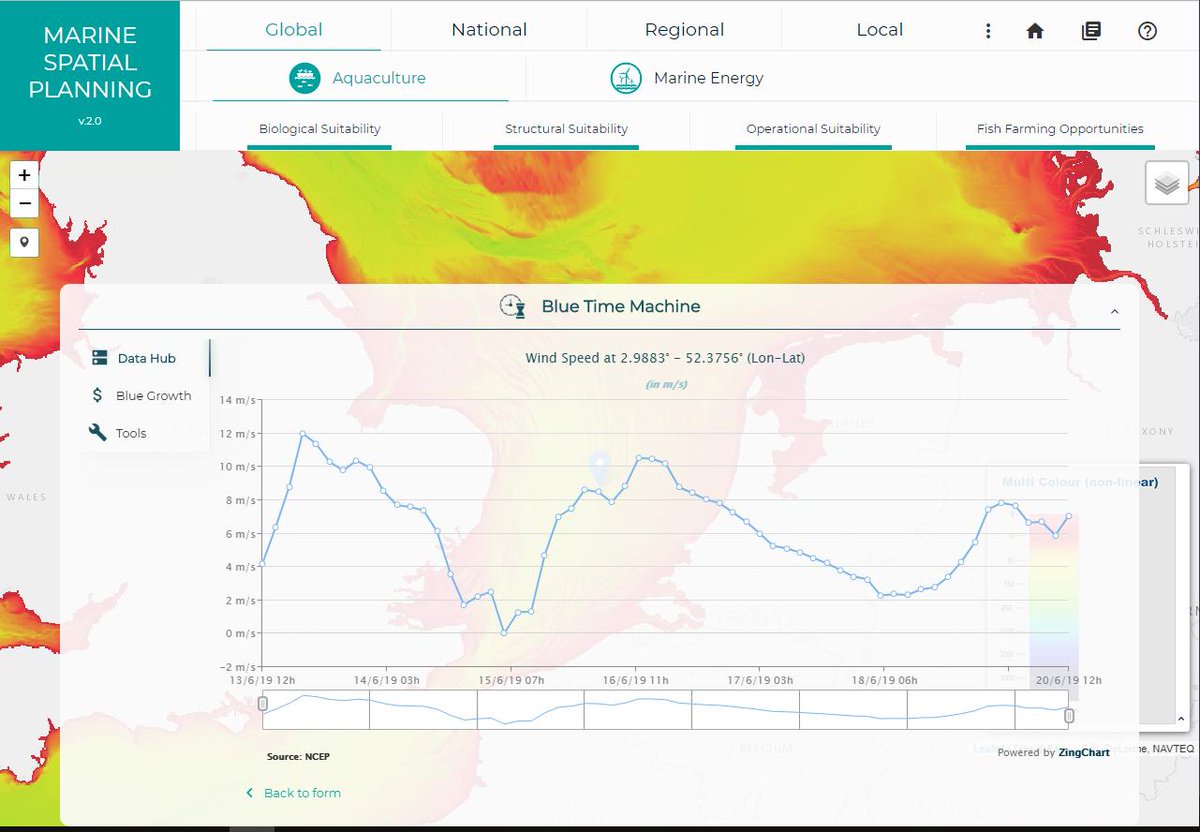The image size is (1200, 832).
Task: Open the map layers control
Action: (x=1167, y=184)
